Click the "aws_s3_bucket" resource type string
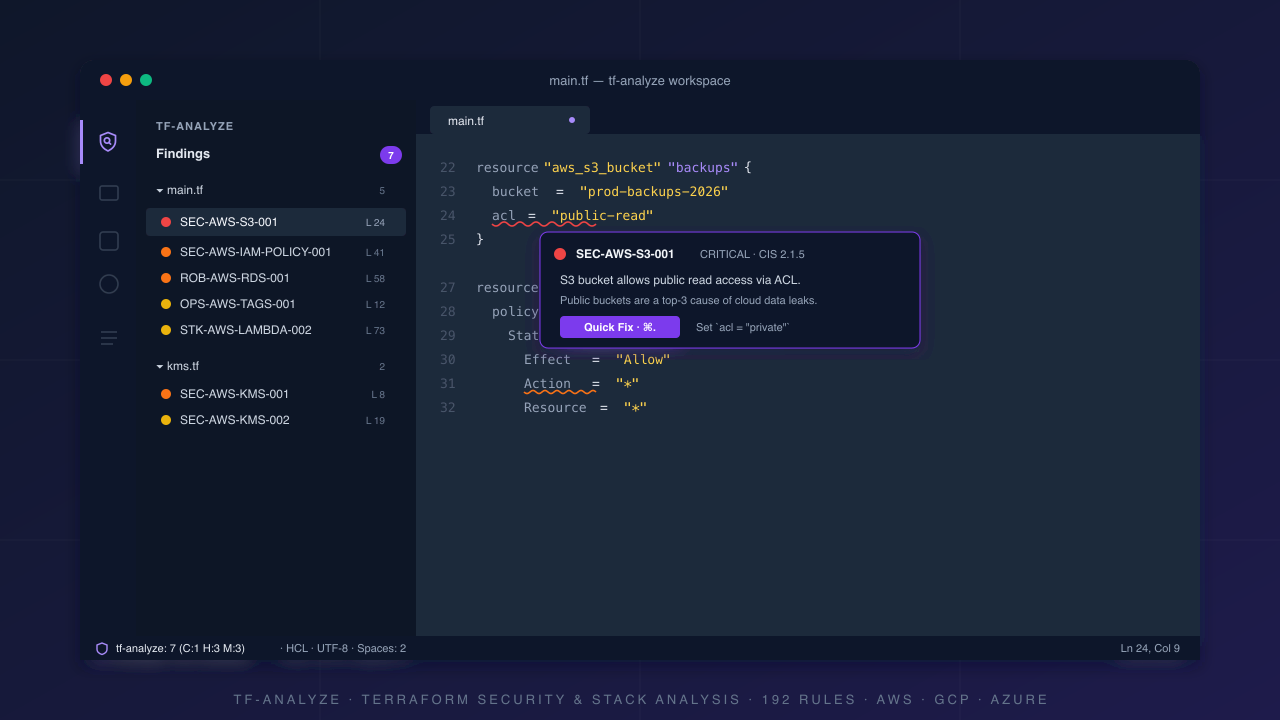 pos(602,168)
